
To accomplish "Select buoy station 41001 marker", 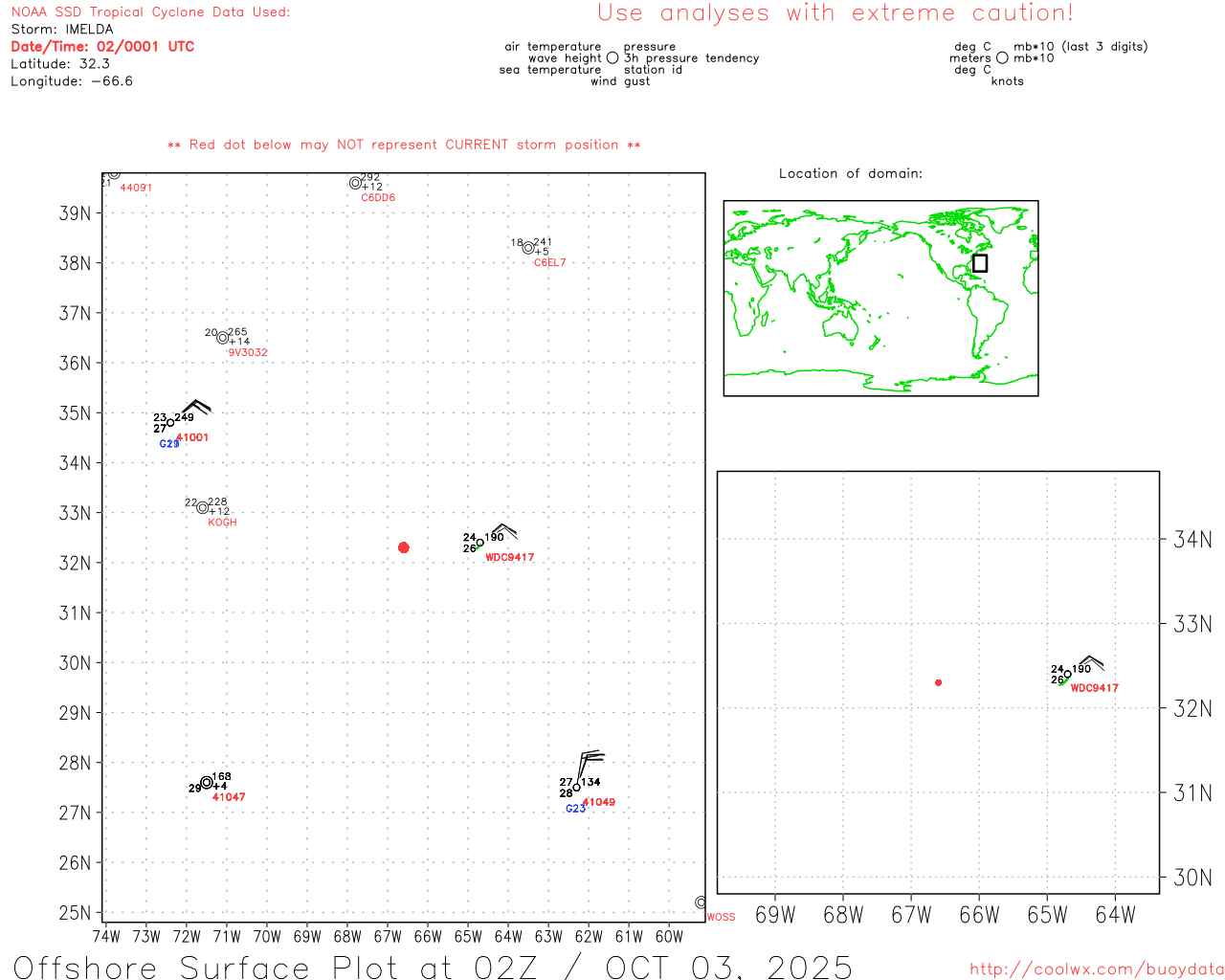I will click(x=170, y=423).
